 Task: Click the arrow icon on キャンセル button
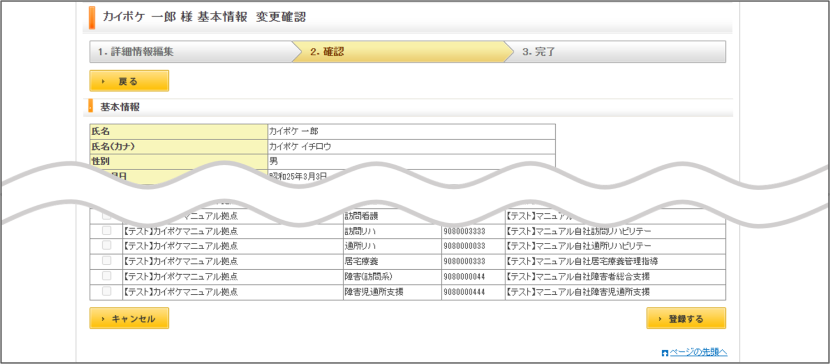tap(102, 319)
